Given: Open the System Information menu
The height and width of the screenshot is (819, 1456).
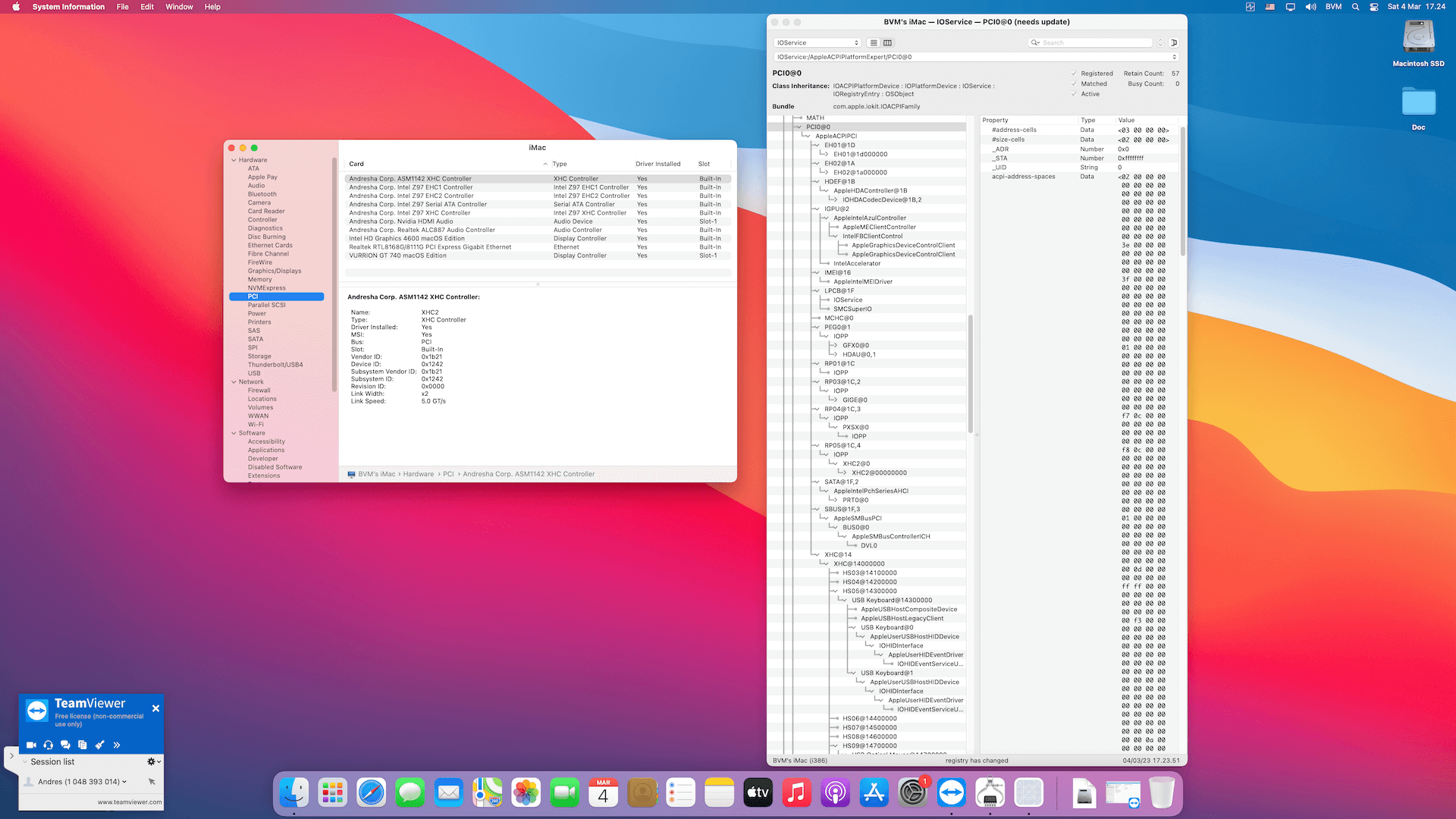Looking at the screenshot, I should (68, 7).
